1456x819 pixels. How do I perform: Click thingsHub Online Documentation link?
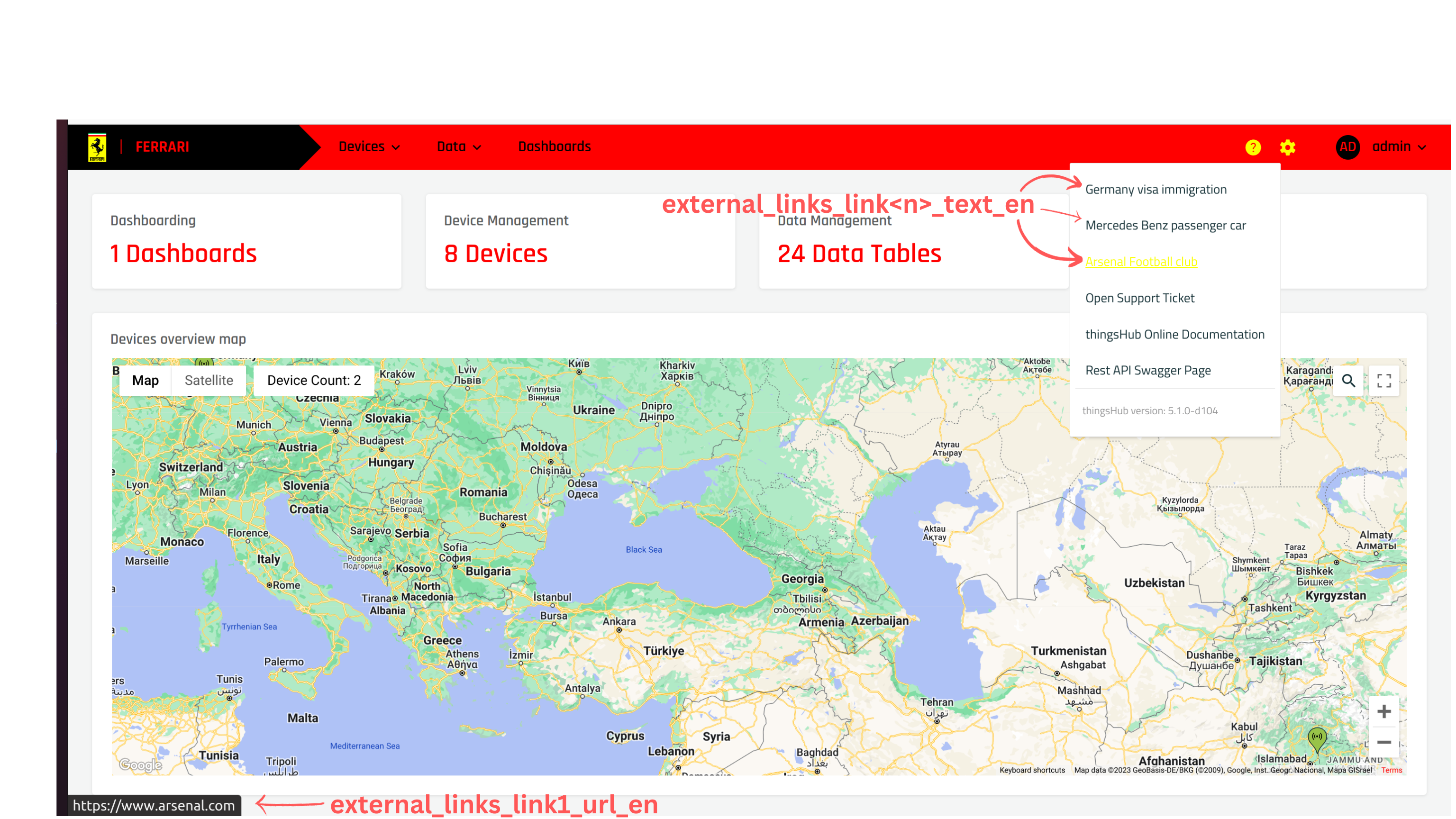point(1174,334)
